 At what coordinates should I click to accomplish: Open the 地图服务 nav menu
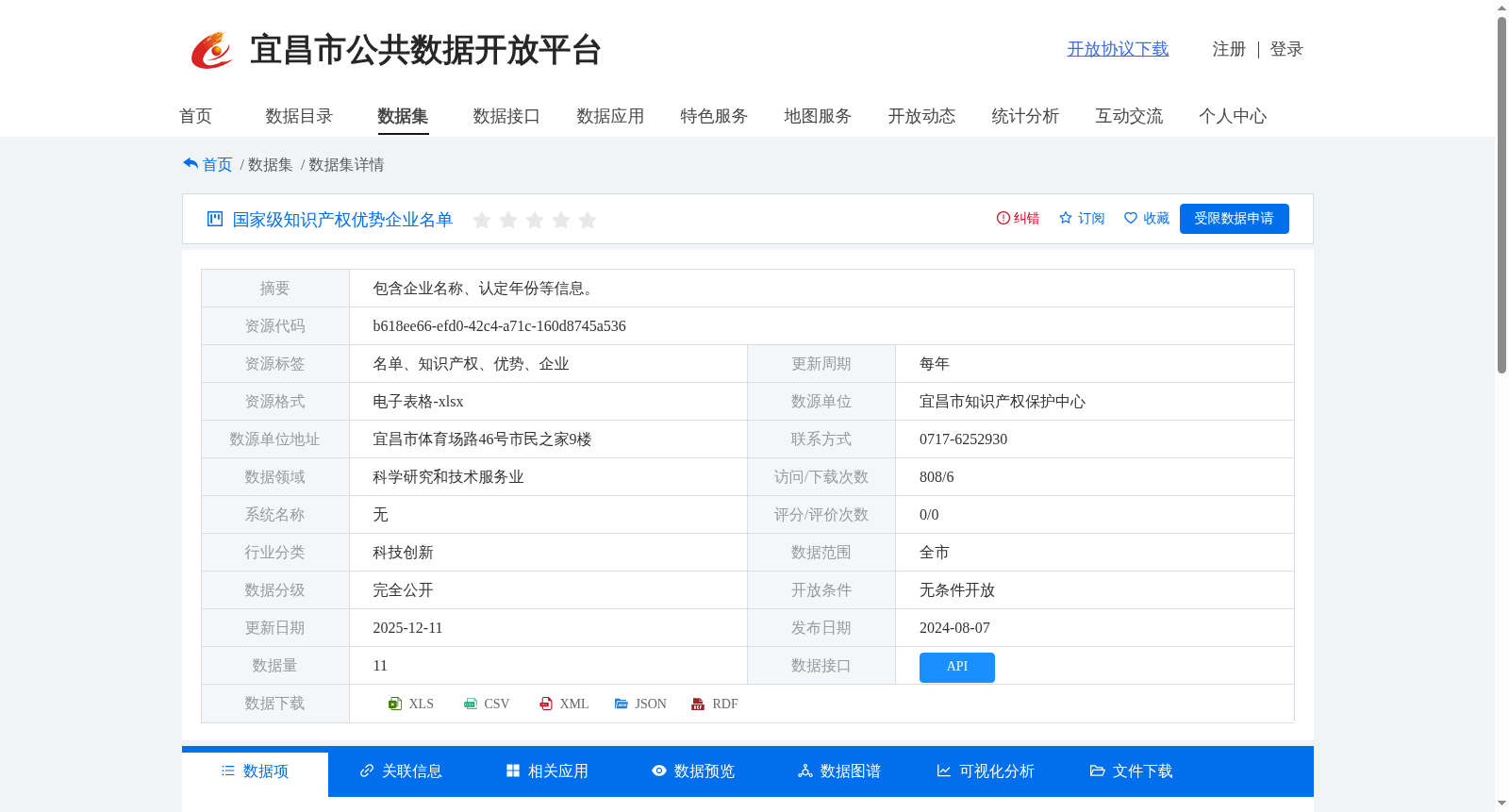pyautogui.click(x=818, y=116)
